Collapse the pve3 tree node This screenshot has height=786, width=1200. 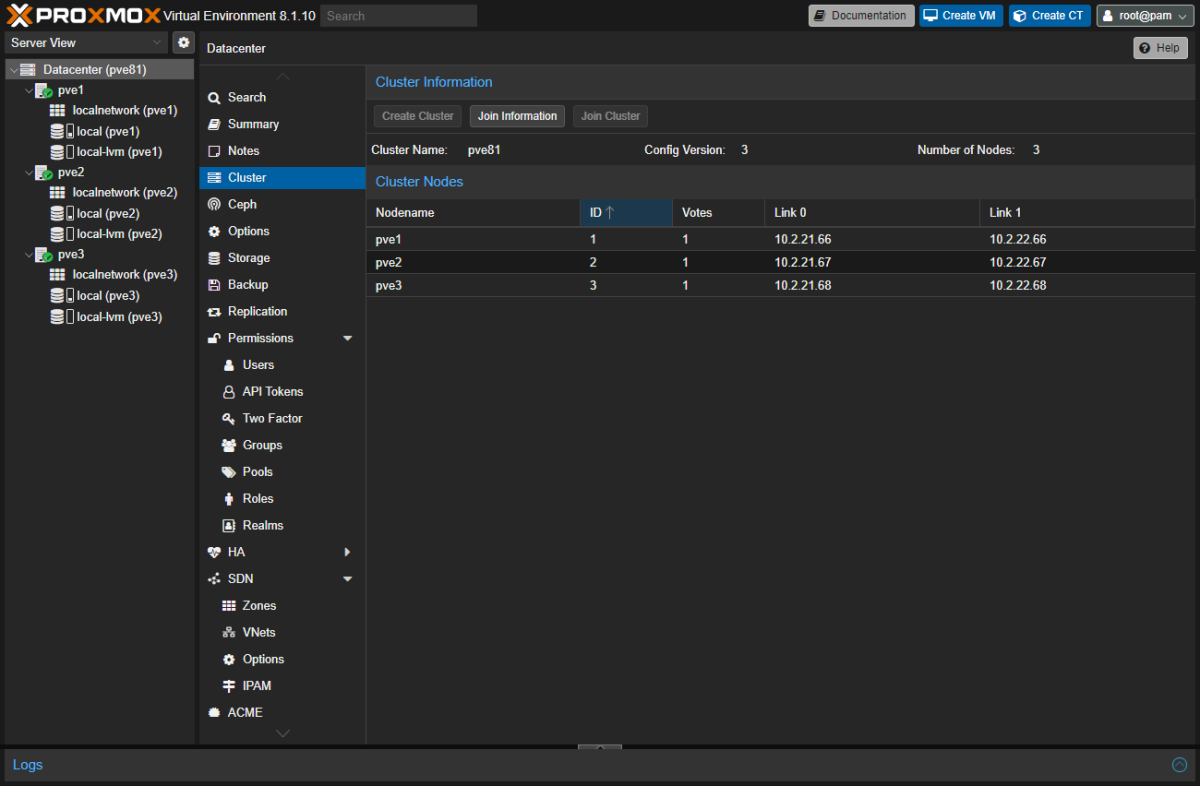28,254
